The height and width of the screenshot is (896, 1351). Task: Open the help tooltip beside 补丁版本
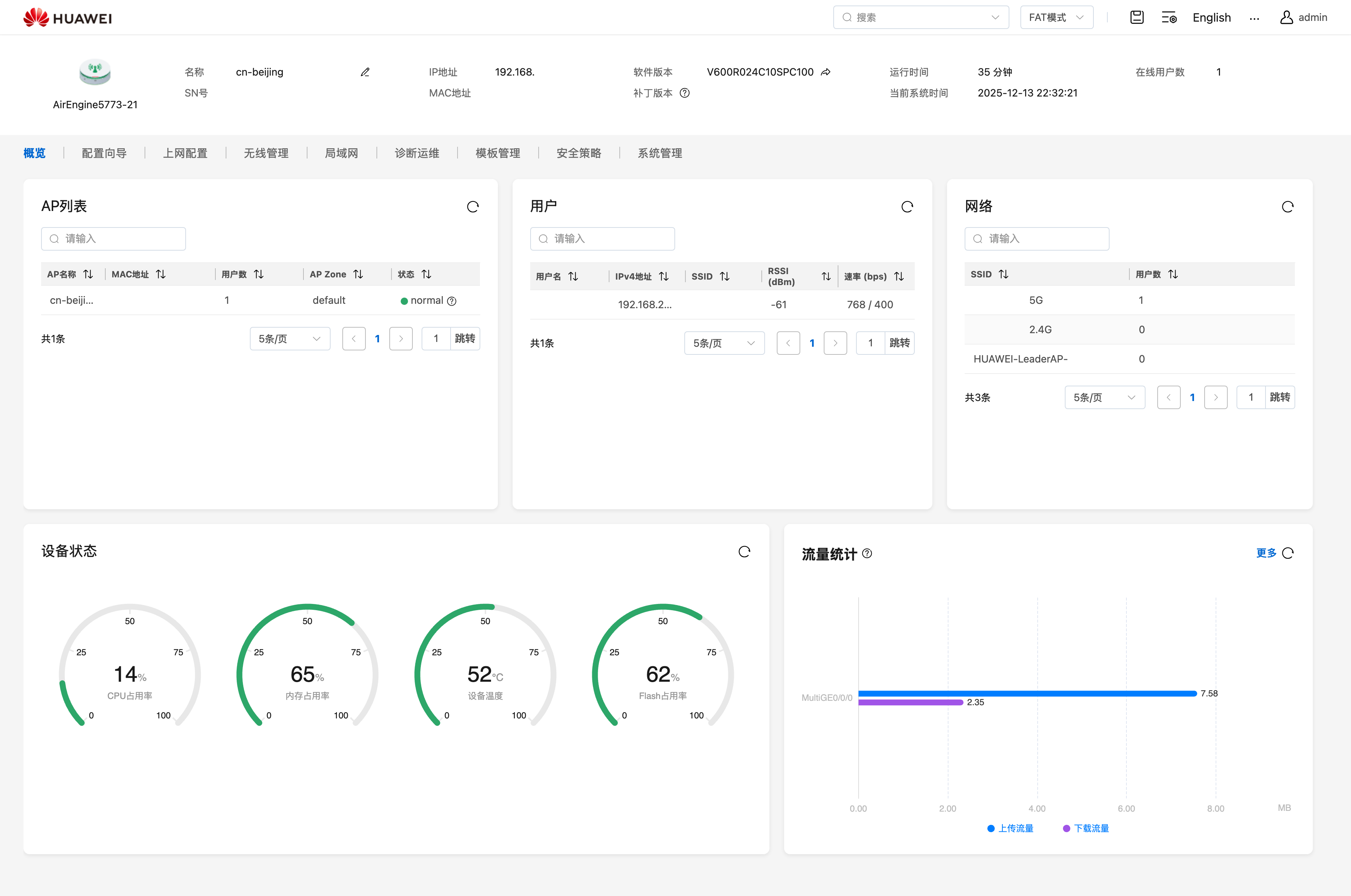pos(685,92)
